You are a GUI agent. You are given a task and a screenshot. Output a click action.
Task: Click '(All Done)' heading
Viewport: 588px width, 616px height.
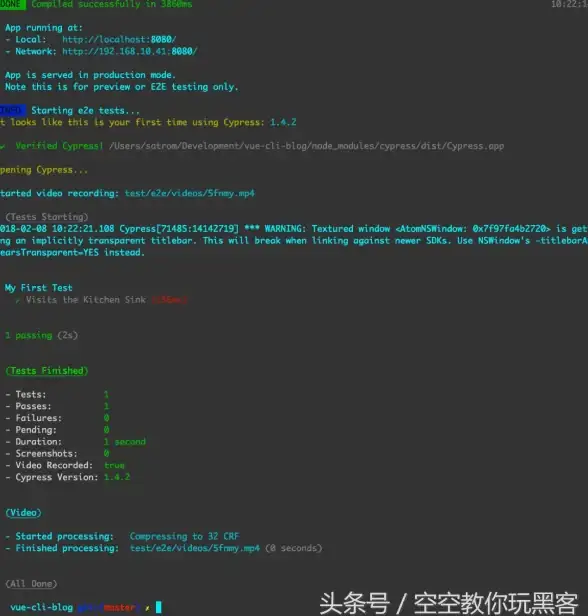pyautogui.click(x=31, y=584)
